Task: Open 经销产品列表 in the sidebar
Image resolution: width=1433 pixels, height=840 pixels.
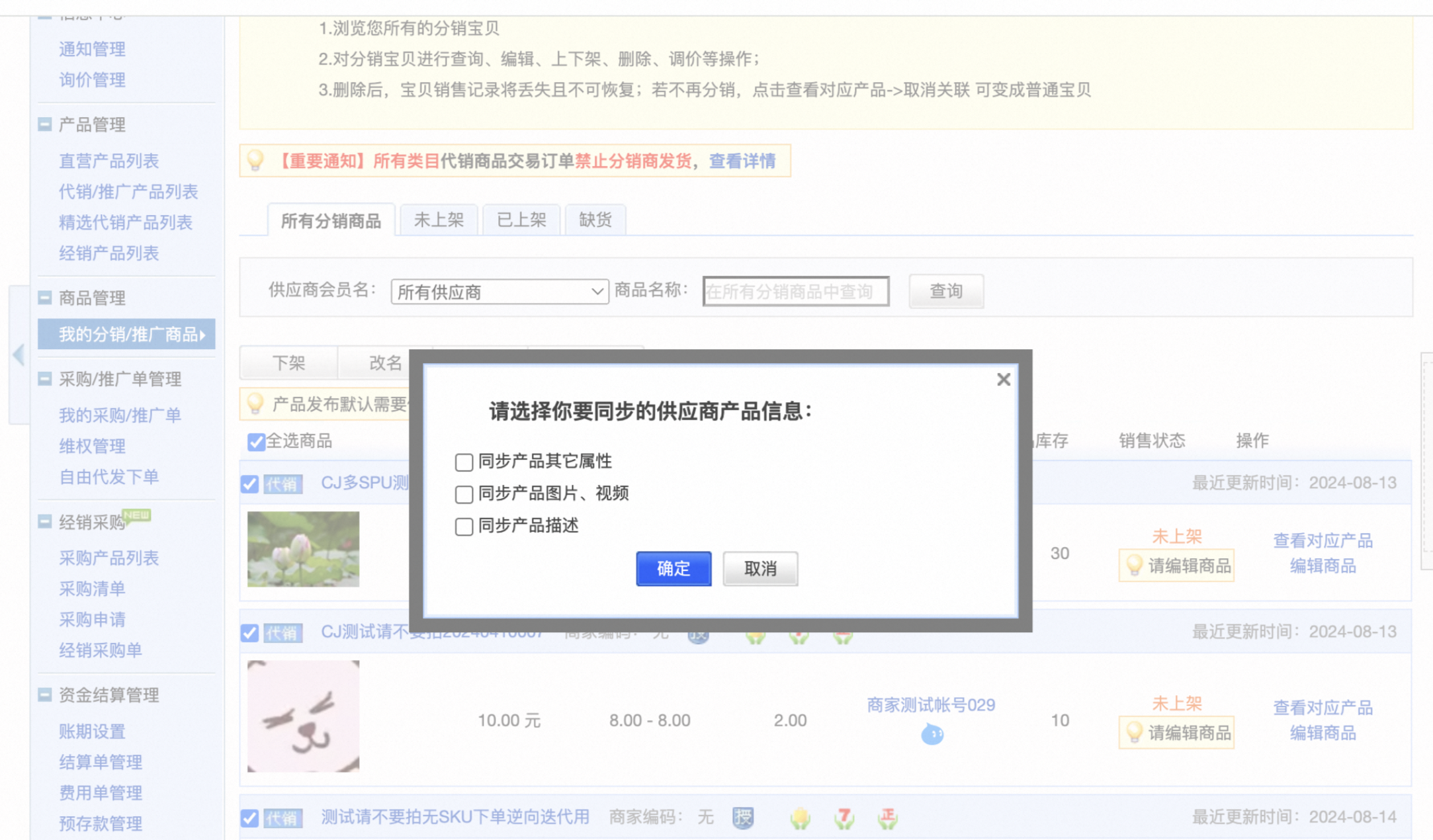Action: [x=109, y=253]
